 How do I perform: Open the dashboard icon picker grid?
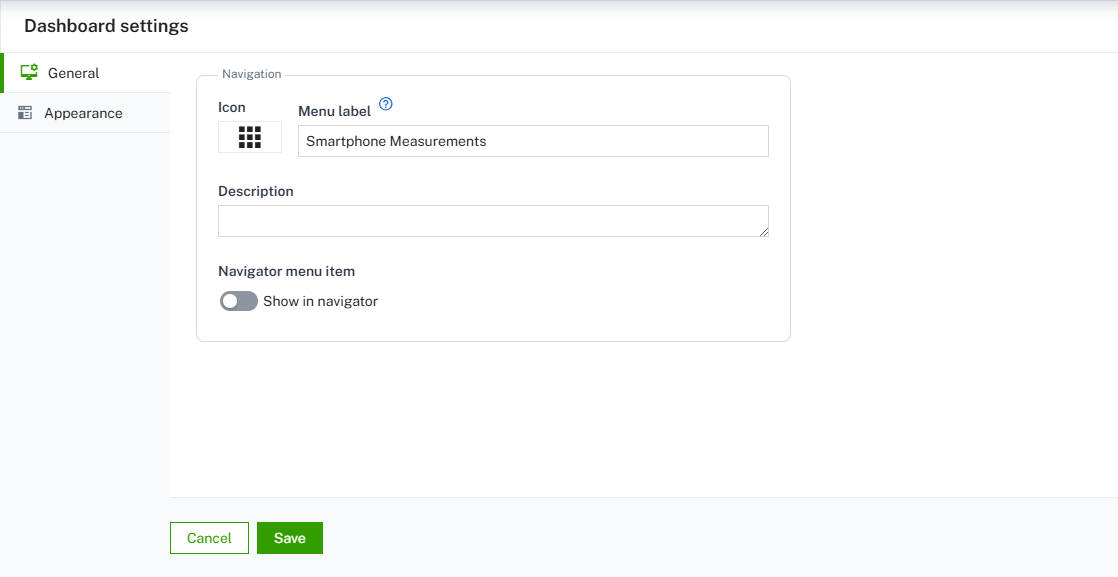click(x=250, y=138)
